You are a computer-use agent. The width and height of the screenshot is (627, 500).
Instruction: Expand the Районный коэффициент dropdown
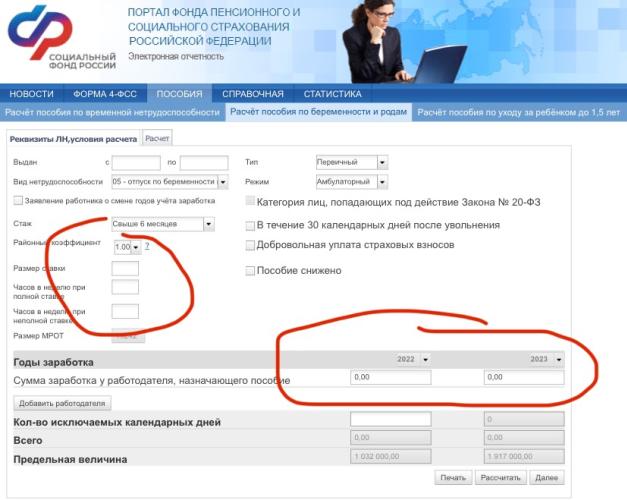tap(136, 248)
